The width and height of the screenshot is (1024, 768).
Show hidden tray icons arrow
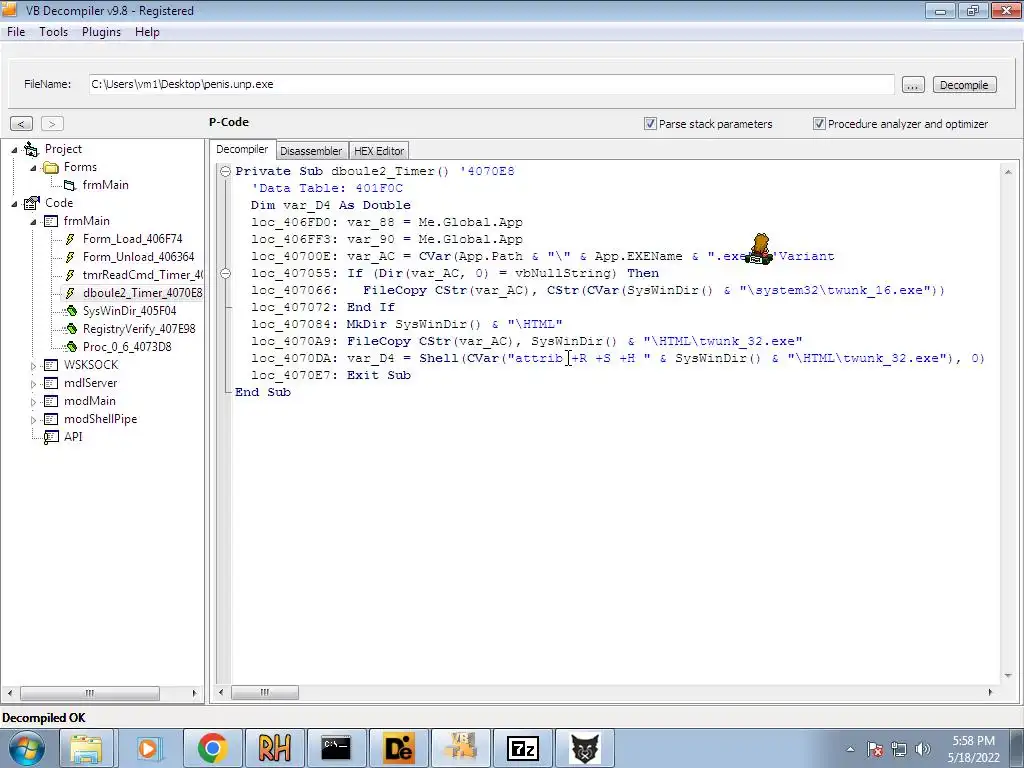tap(850, 749)
